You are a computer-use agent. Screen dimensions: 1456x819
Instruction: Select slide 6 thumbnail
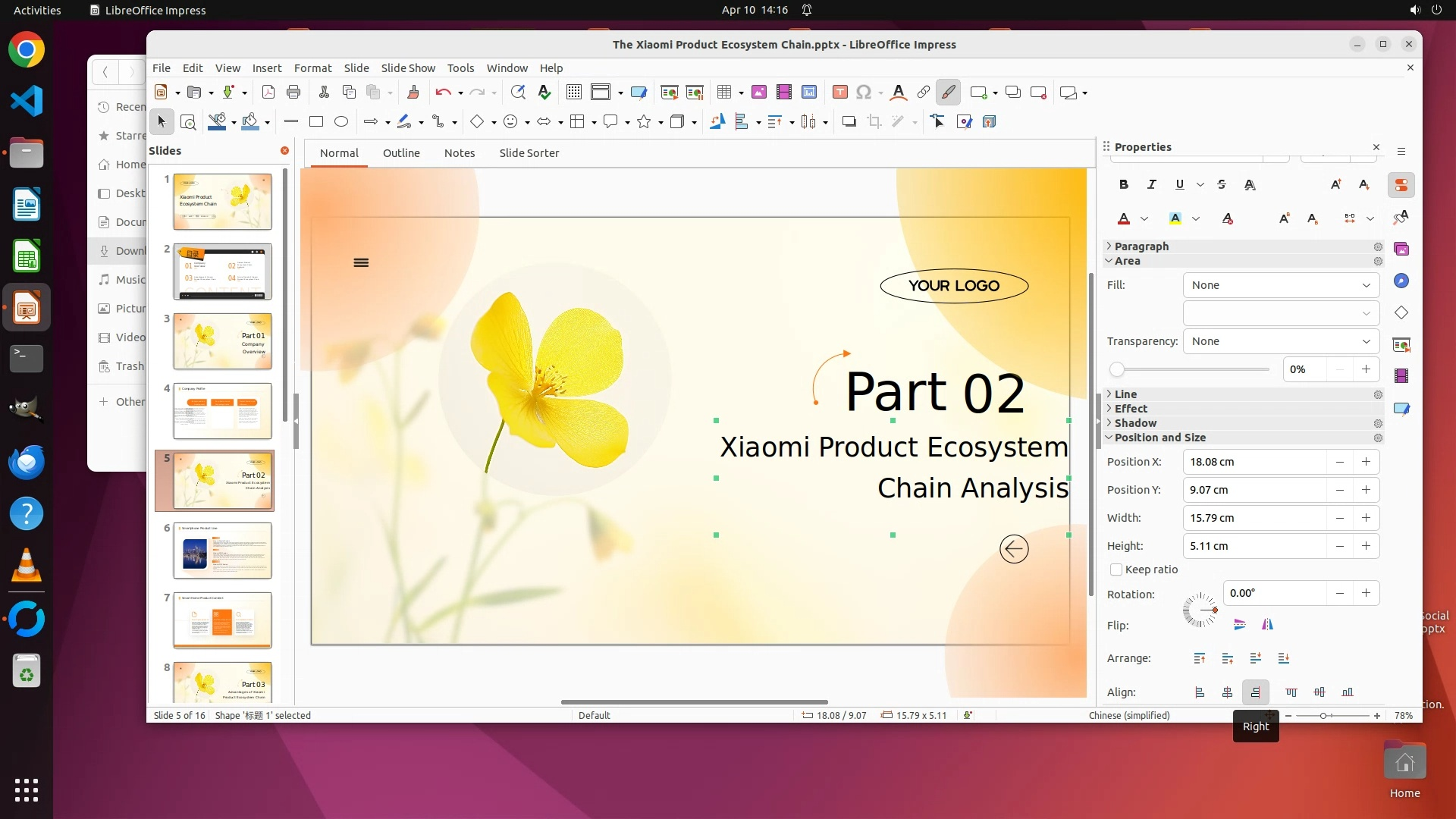[221, 551]
